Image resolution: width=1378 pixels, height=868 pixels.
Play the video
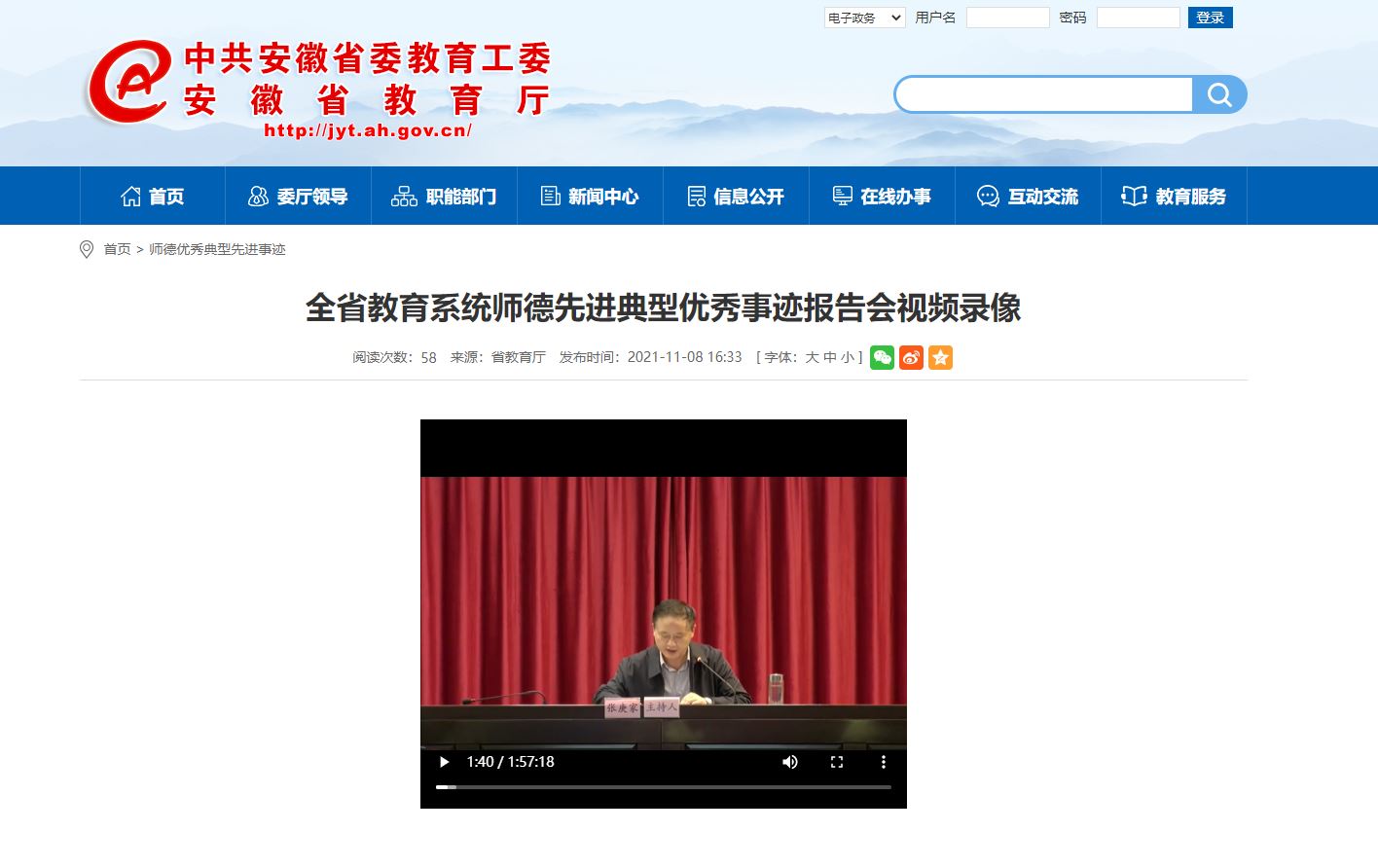pos(444,762)
